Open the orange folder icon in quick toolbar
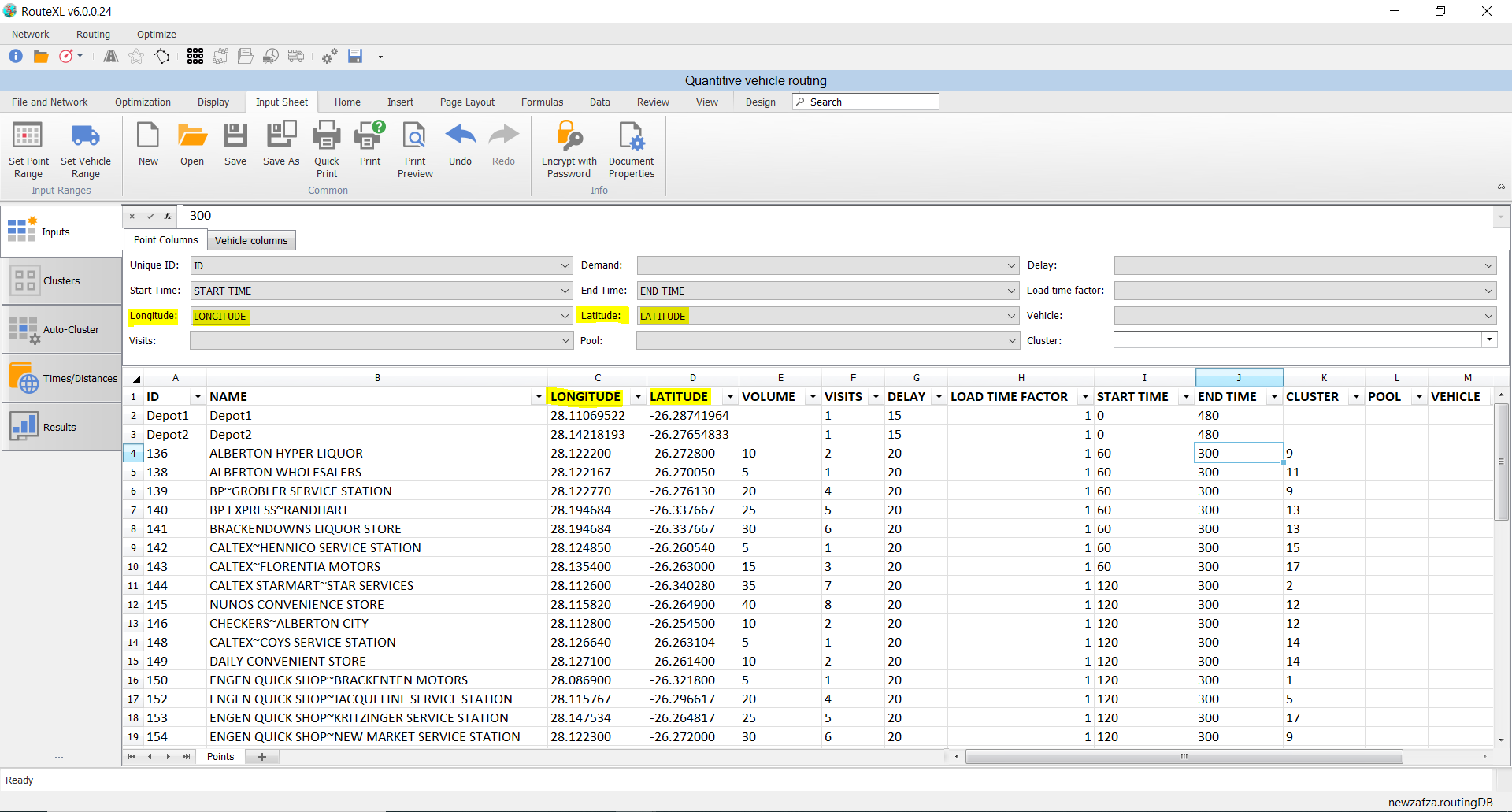The width and height of the screenshot is (1512, 812). (x=41, y=56)
